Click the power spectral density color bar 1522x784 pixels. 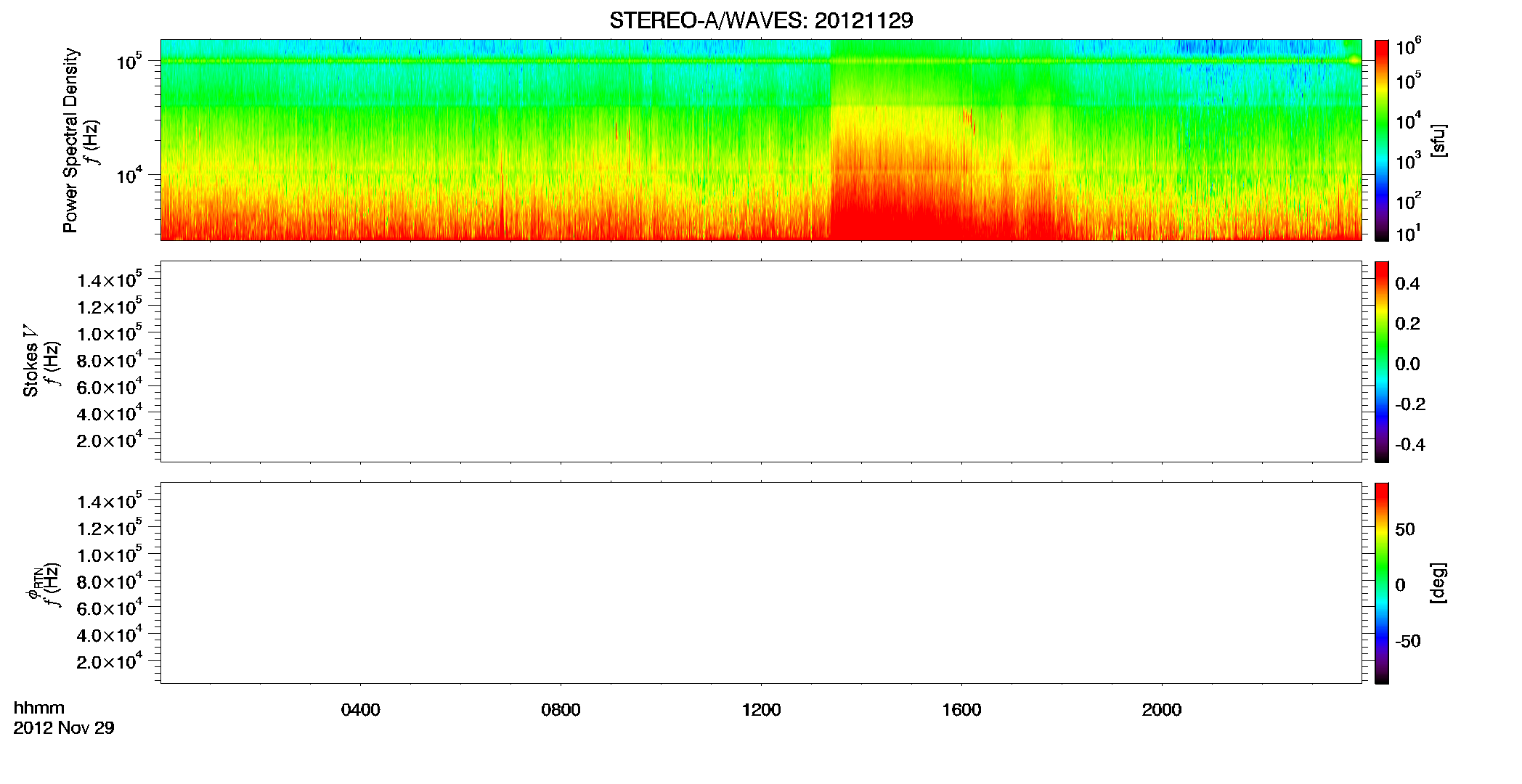click(1382, 140)
